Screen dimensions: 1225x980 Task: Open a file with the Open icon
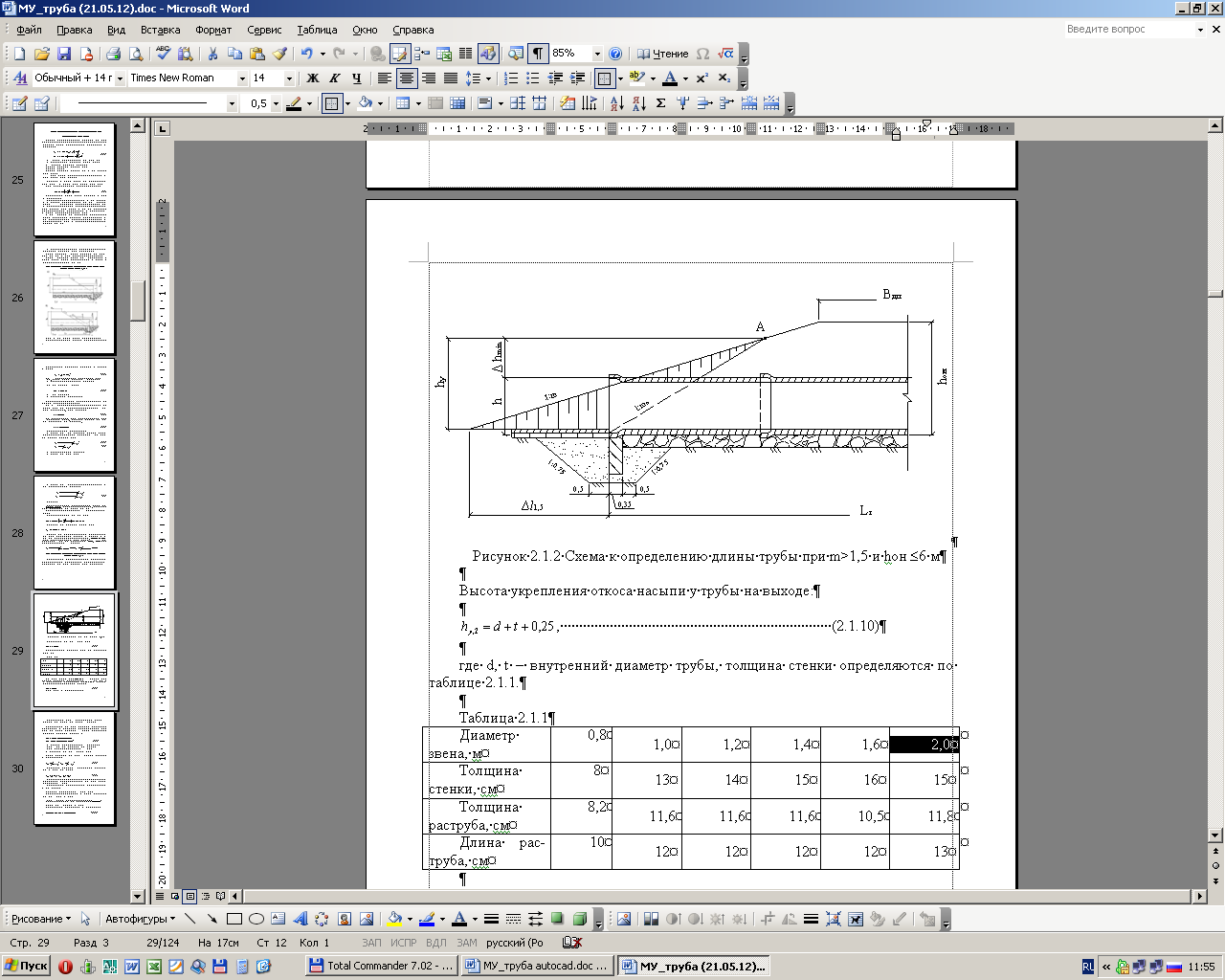[41, 54]
